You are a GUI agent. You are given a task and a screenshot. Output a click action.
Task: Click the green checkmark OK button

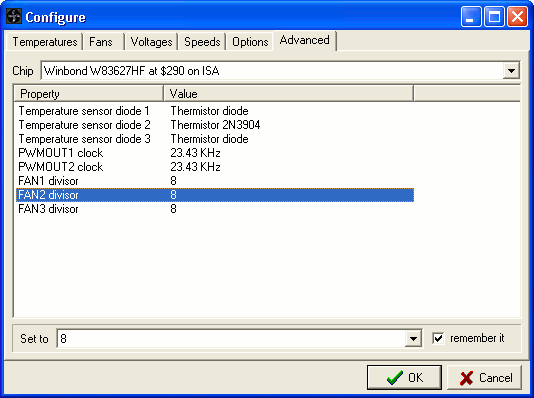[x=404, y=377]
